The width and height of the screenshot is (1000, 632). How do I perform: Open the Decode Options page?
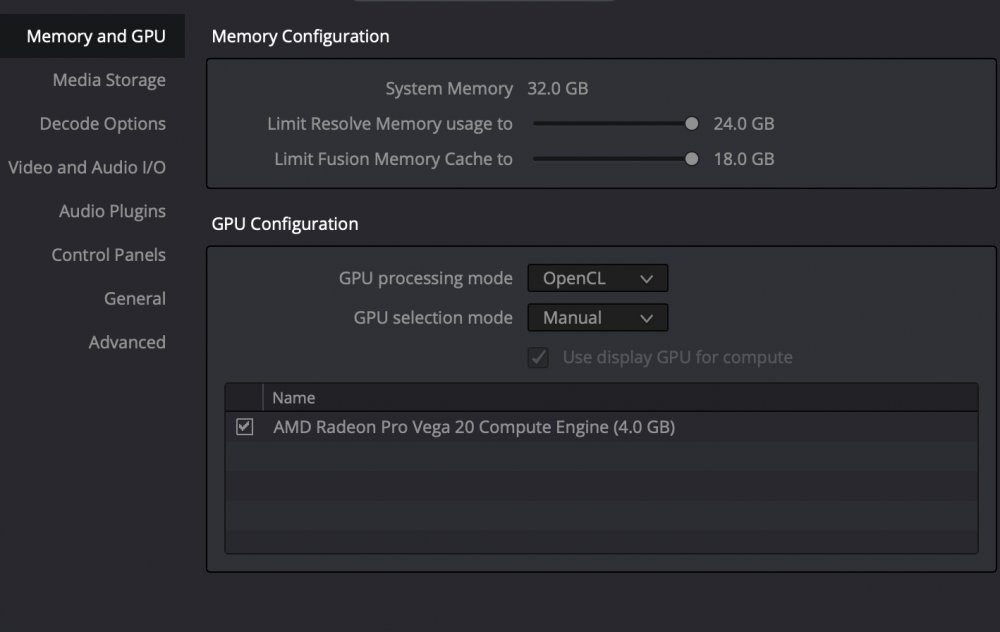pos(101,123)
